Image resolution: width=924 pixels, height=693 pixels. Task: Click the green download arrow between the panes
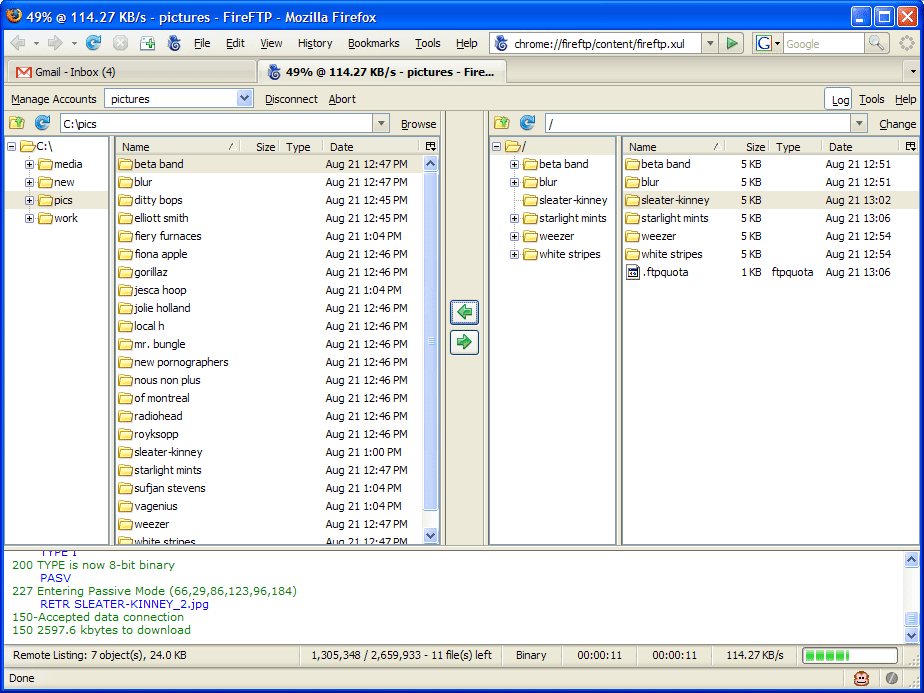pyautogui.click(x=464, y=312)
